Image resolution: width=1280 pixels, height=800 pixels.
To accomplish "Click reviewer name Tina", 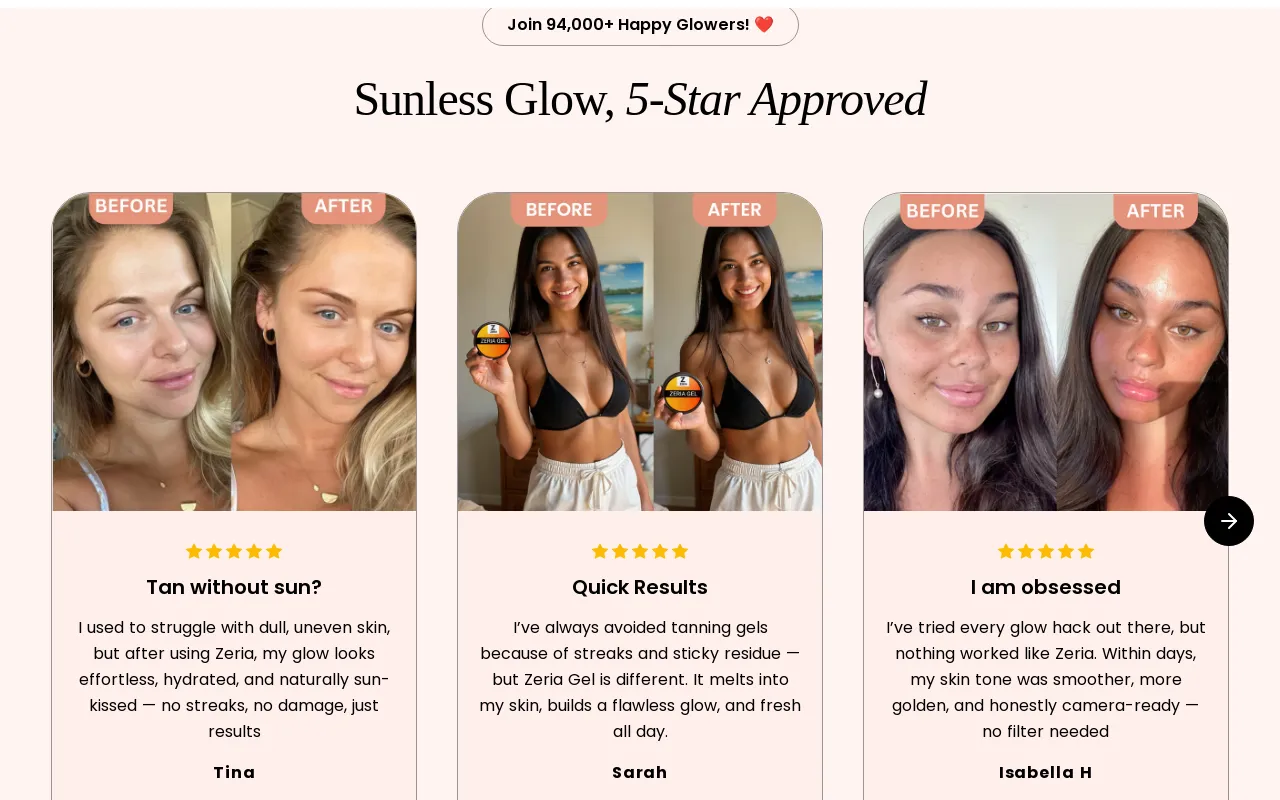I will 234,772.
